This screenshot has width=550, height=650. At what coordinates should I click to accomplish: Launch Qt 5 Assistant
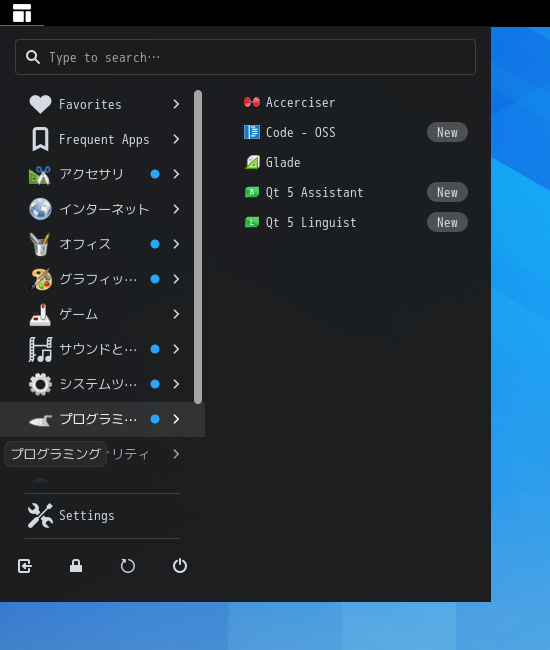tap(356, 192)
